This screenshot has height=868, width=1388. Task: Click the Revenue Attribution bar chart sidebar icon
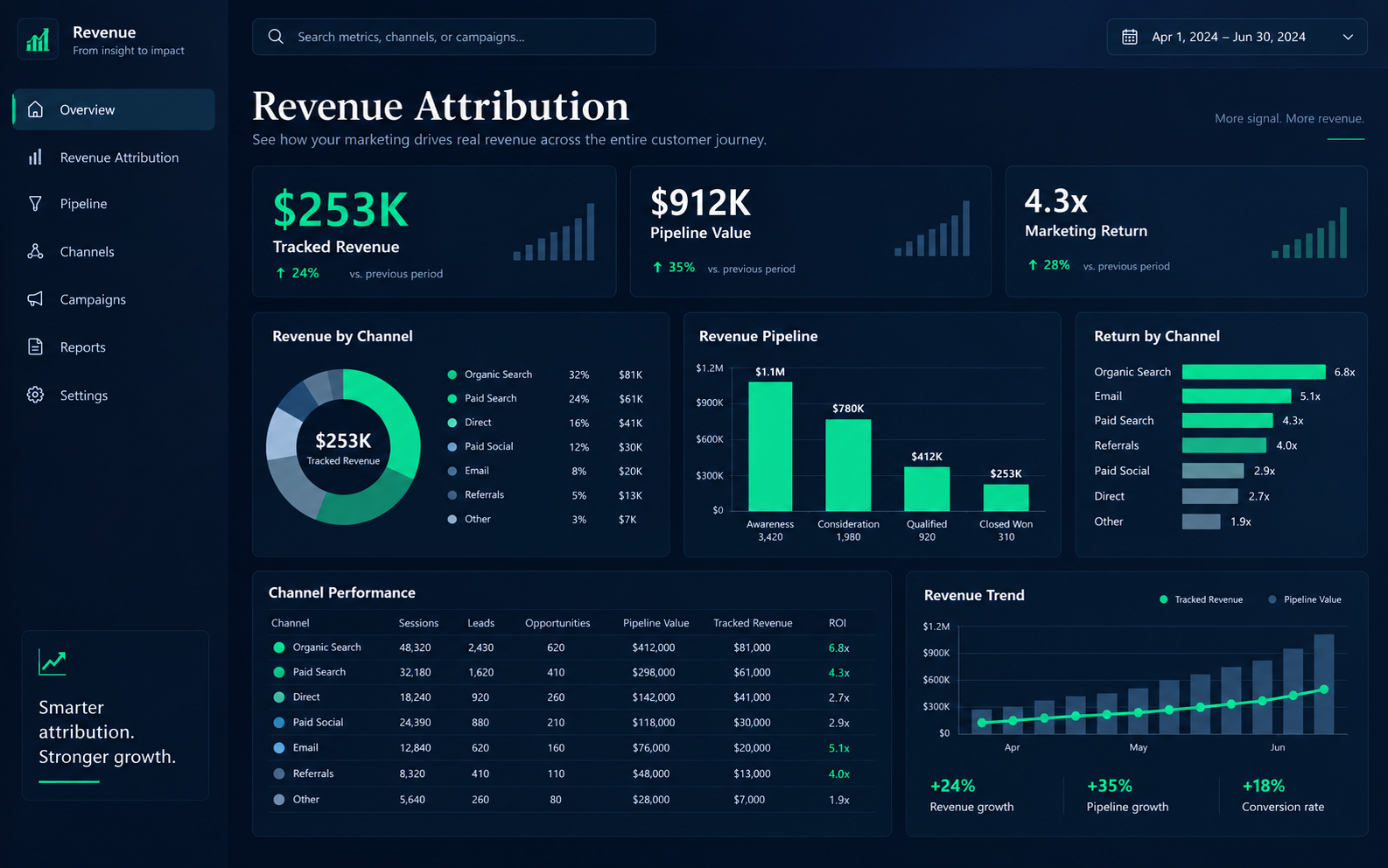35,157
